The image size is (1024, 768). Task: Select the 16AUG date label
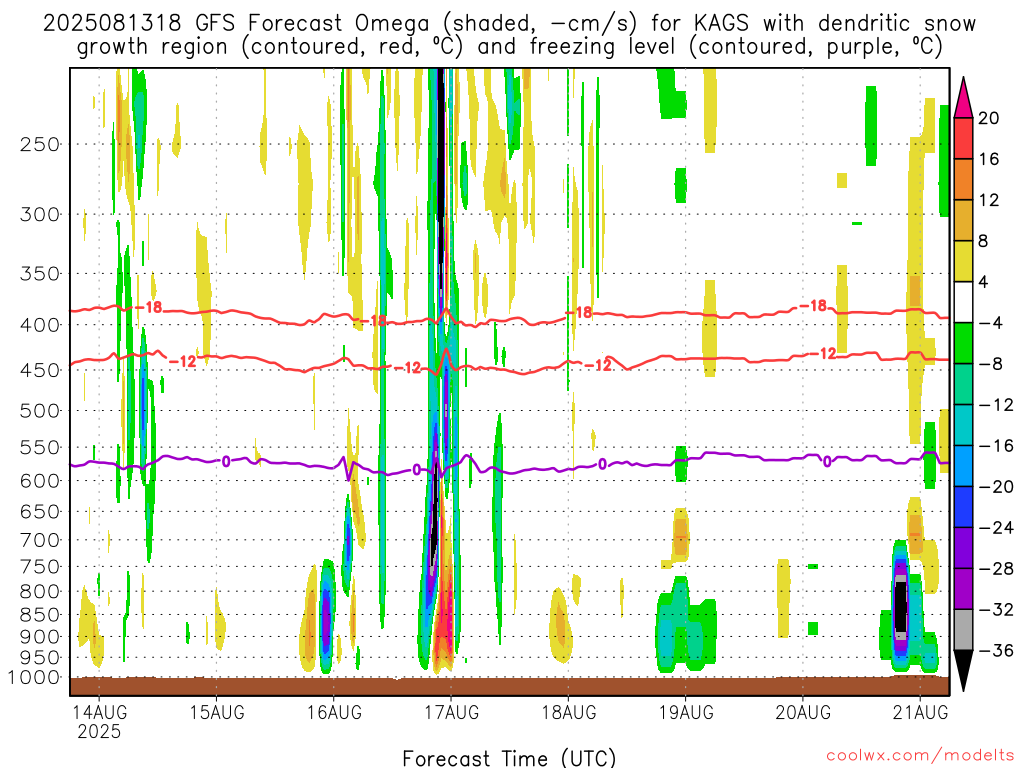[x=334, y=712]
